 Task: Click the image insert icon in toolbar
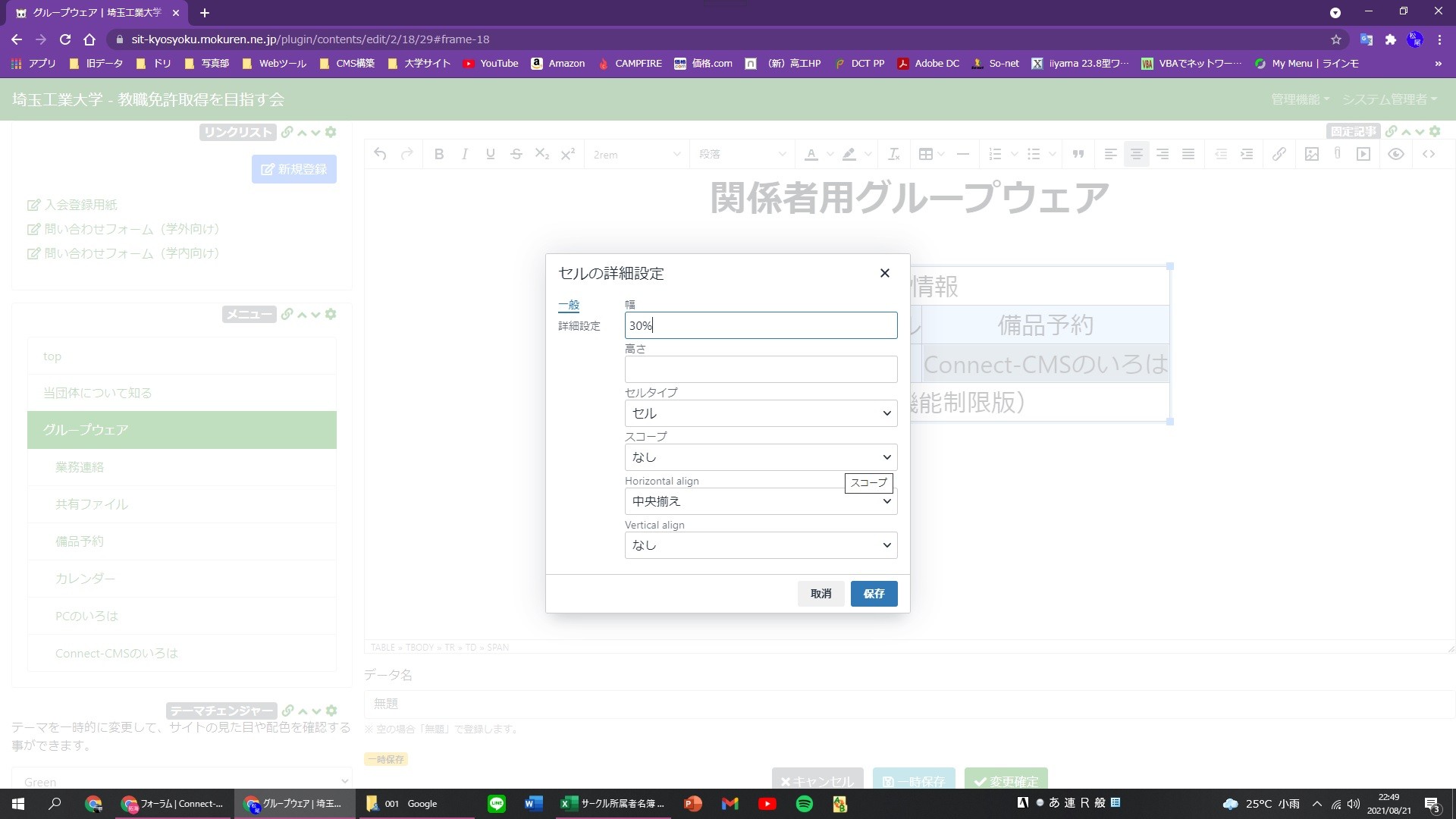(1312, 154)
